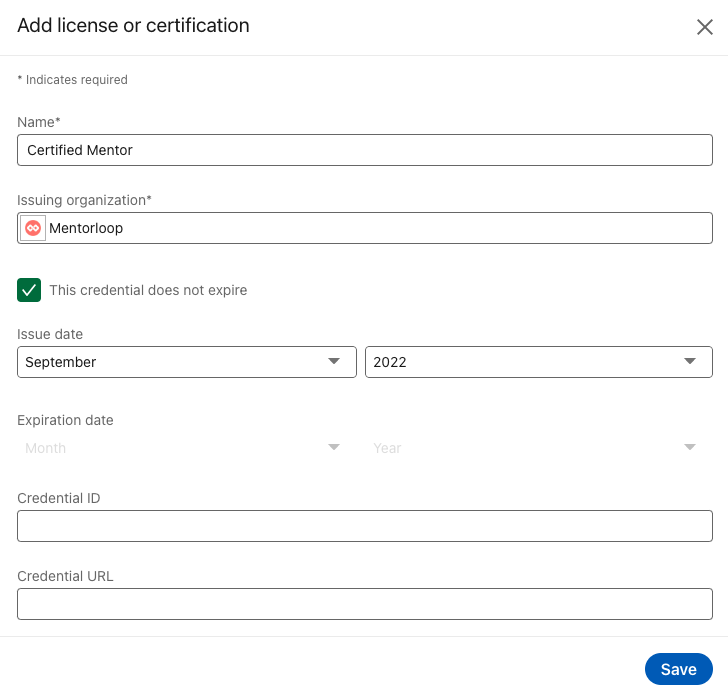
Task: Click the arrow beside the expiration Year placeholder
Action: click(690, 447)
